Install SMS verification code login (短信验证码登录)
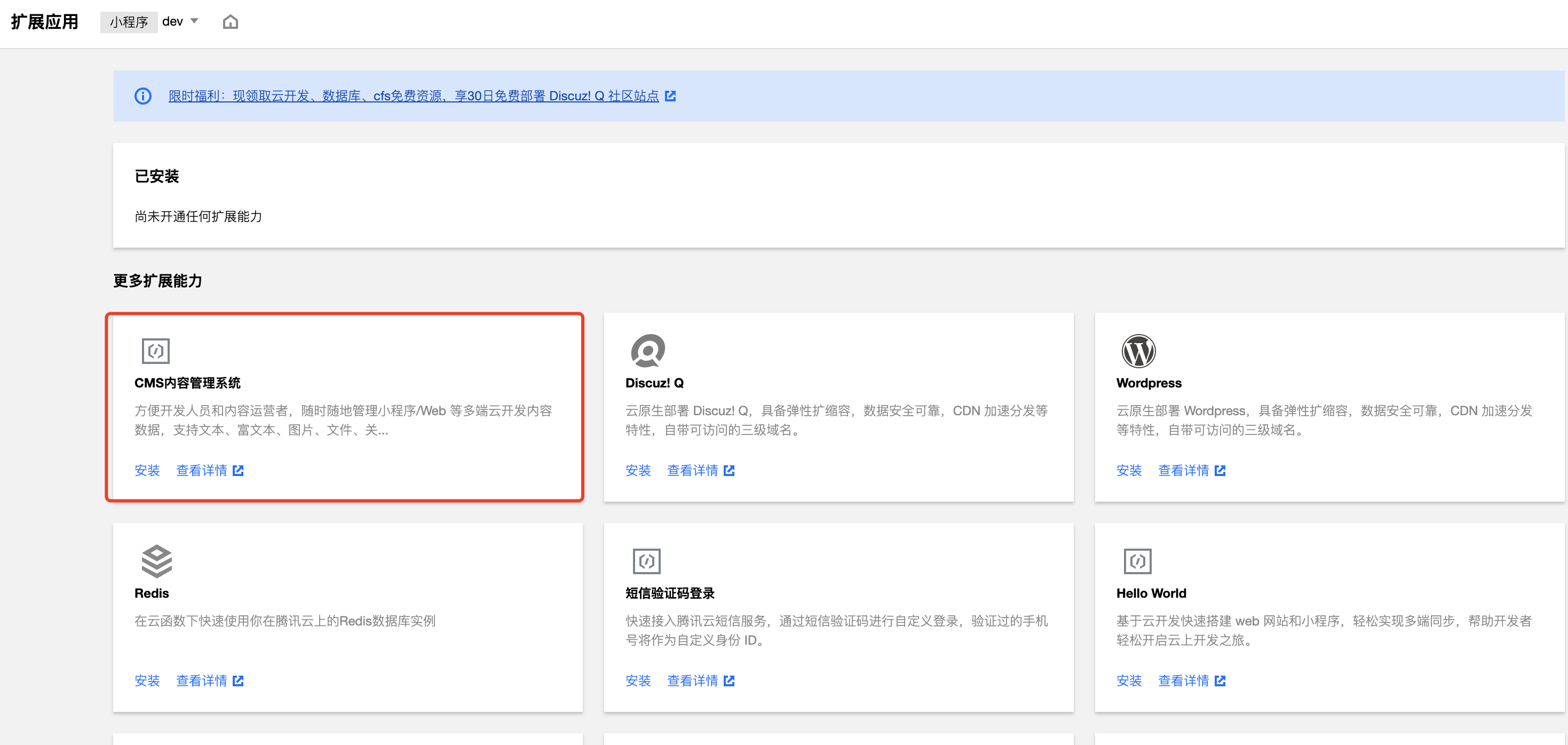Image resolution: width=1568 pixels, height=745 pixels. point(638,680)
